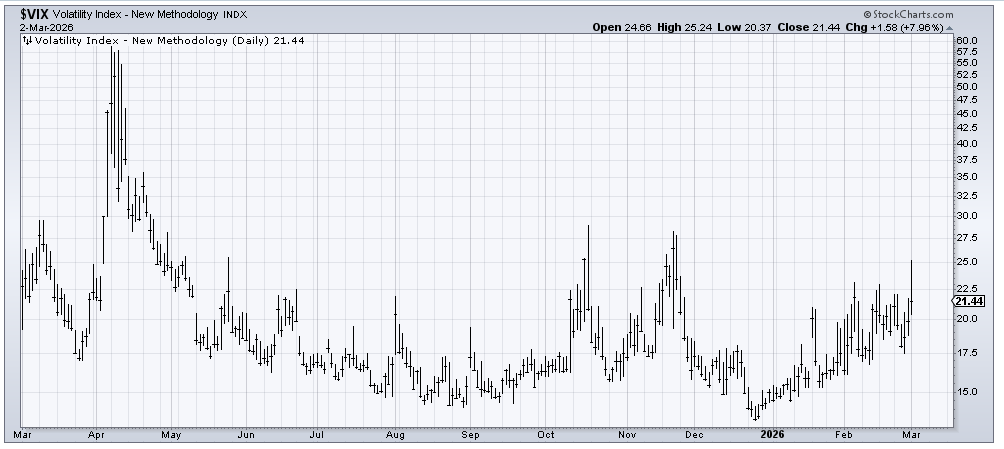The height and width of the screenshot is (449, 1004).
Task: Click the $VIX ticker symbol
Action: point(37,14)
